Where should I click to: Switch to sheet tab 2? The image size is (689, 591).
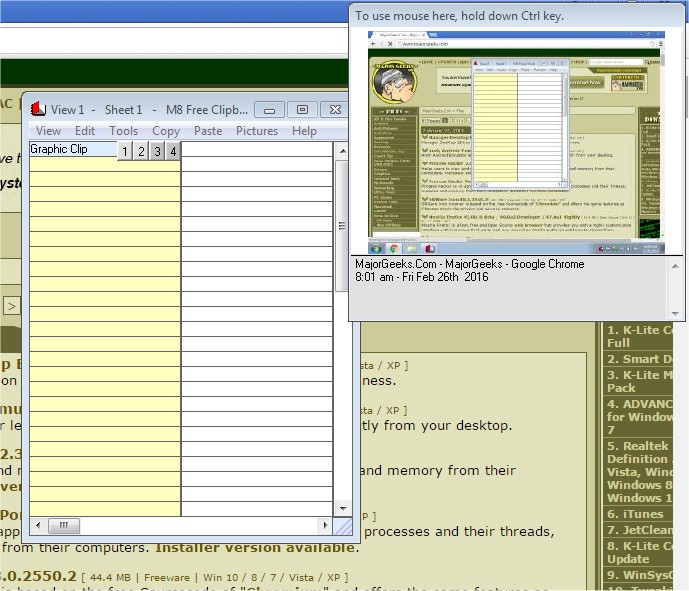141,151
